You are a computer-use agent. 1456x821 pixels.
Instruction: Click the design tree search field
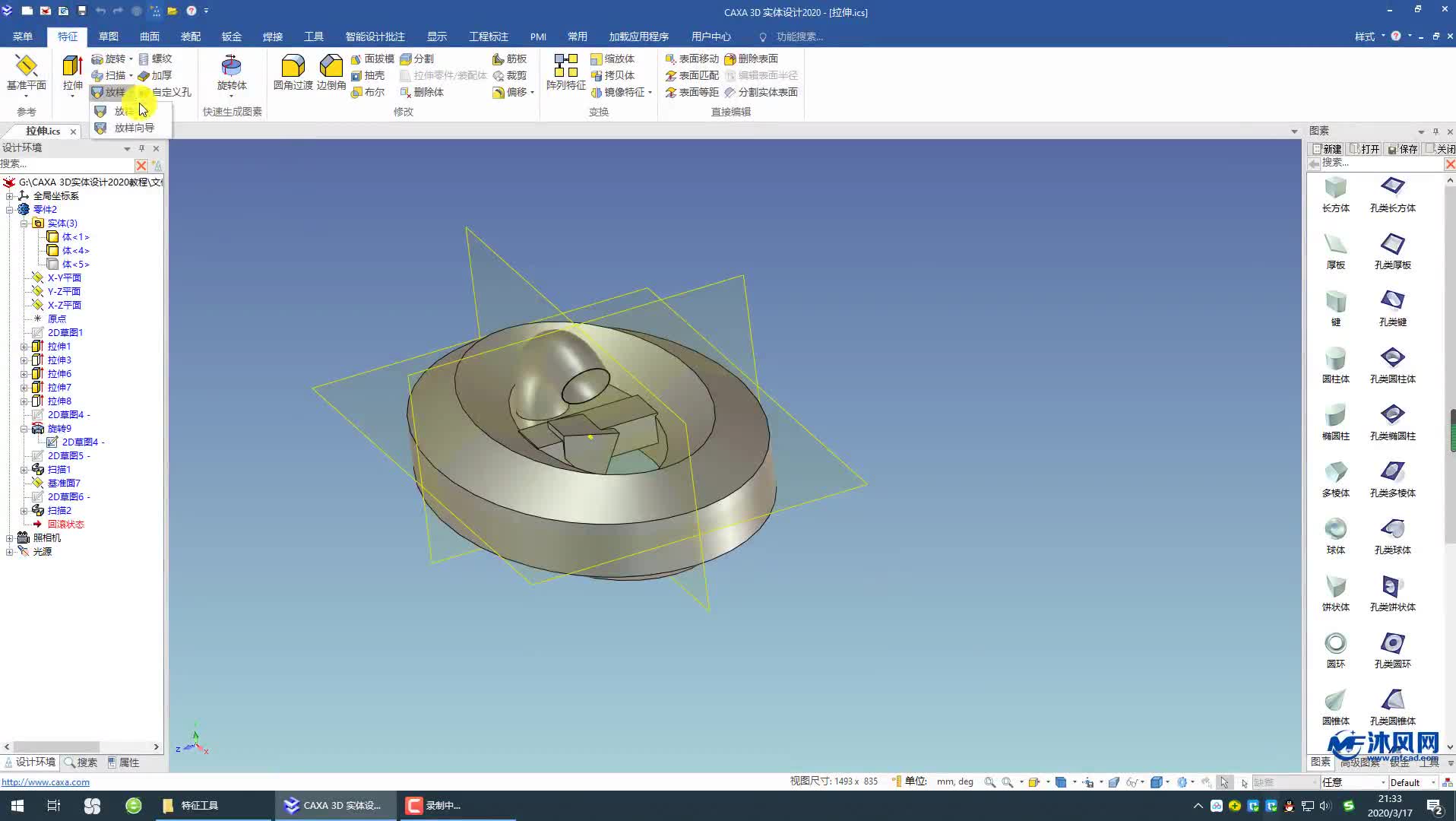67,164
